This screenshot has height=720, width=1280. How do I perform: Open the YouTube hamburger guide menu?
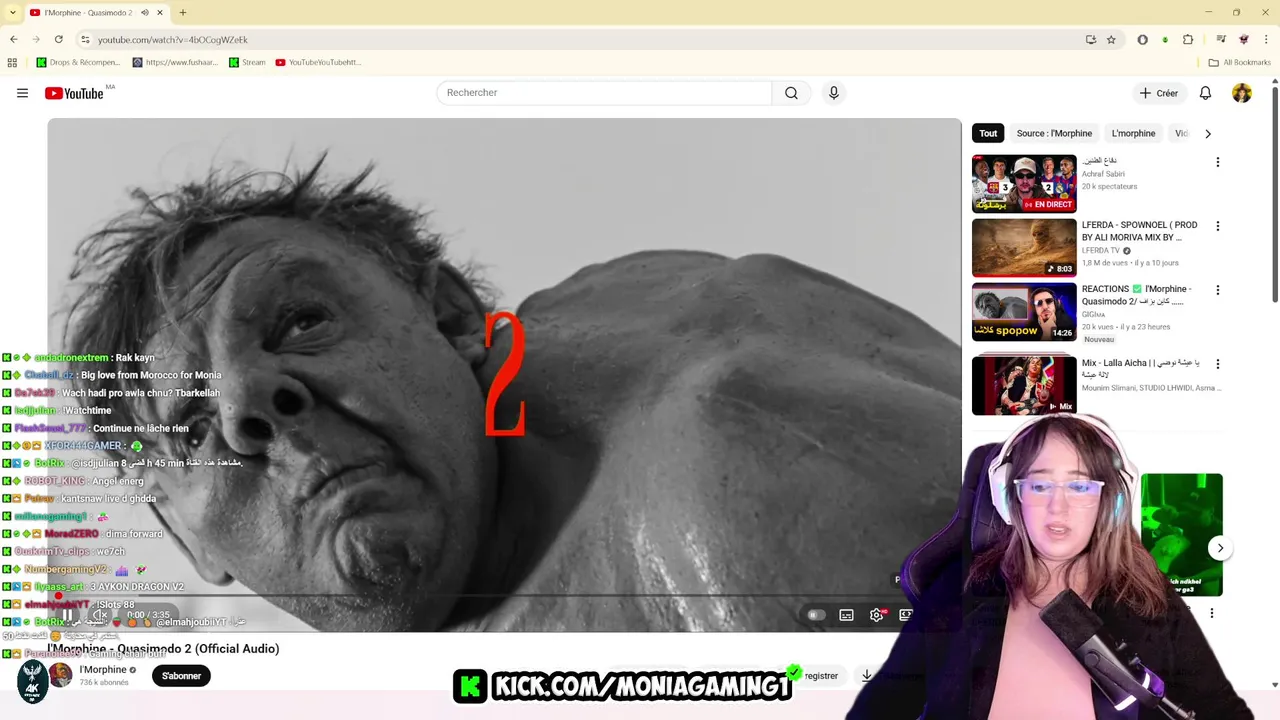(22, 93)
